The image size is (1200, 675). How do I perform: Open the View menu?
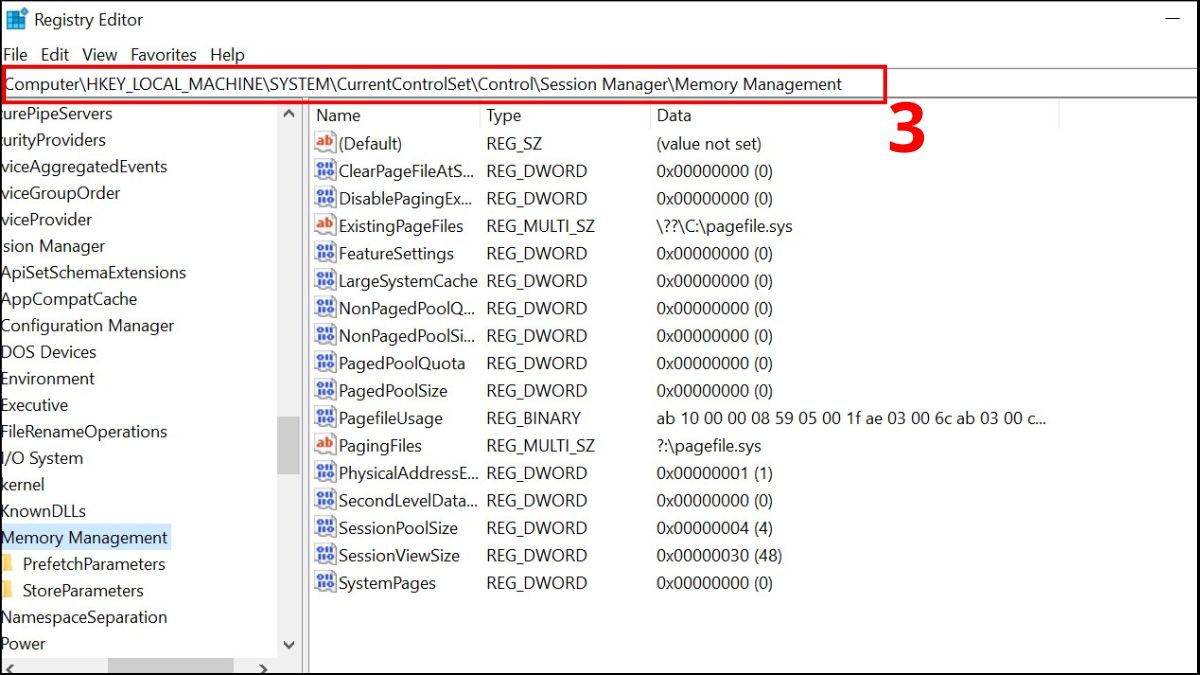pos(99,55)
